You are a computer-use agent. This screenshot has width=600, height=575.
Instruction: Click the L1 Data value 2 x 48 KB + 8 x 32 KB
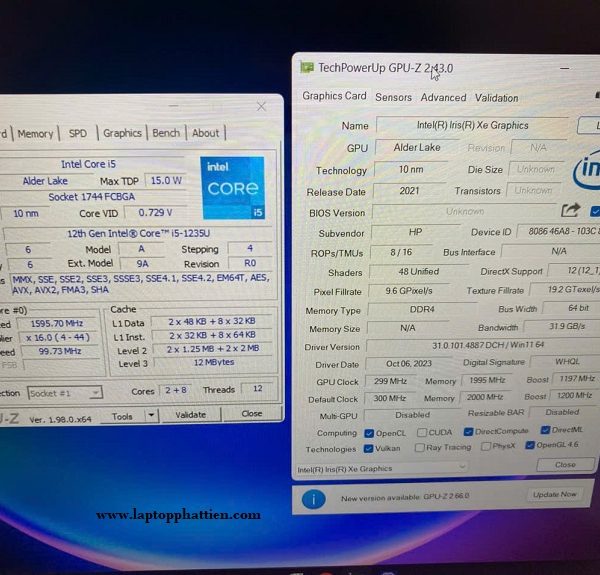click(x=212, y=321)
